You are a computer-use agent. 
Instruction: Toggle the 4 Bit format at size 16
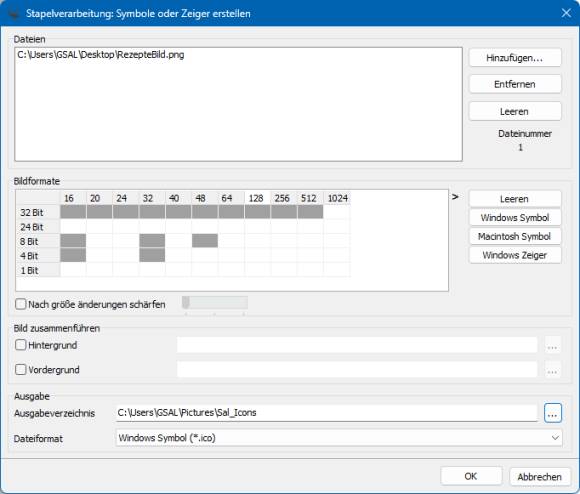click(x=73, y=256)
